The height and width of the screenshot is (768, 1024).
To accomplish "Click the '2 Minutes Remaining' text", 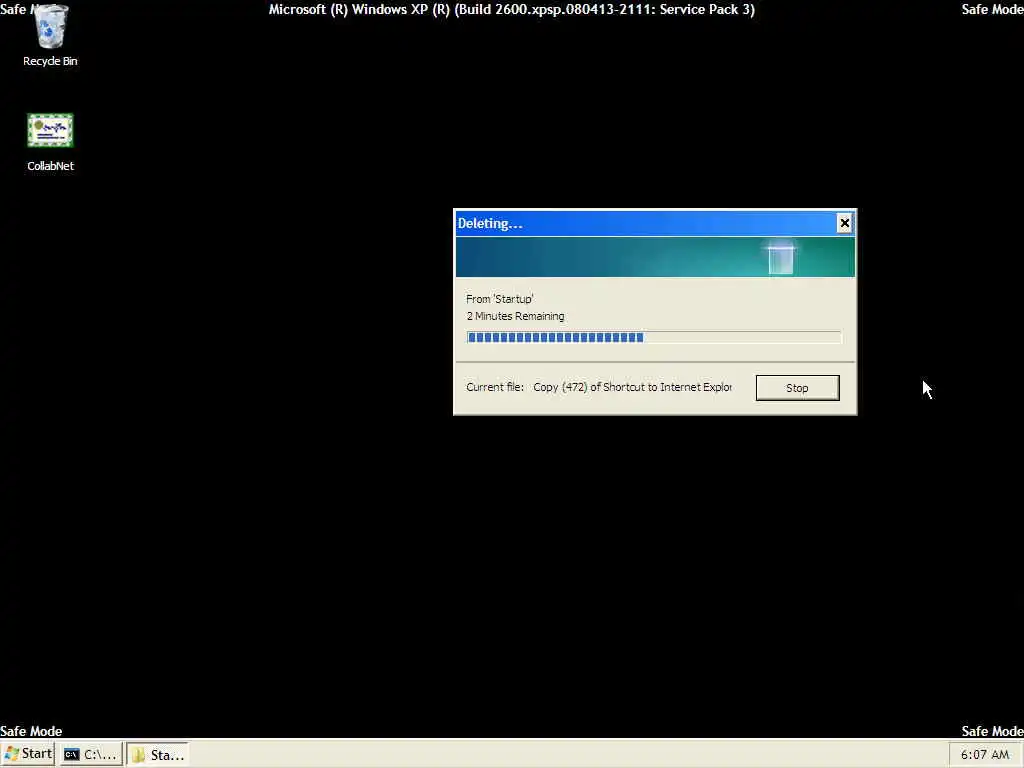I will [x=515, y=316].
